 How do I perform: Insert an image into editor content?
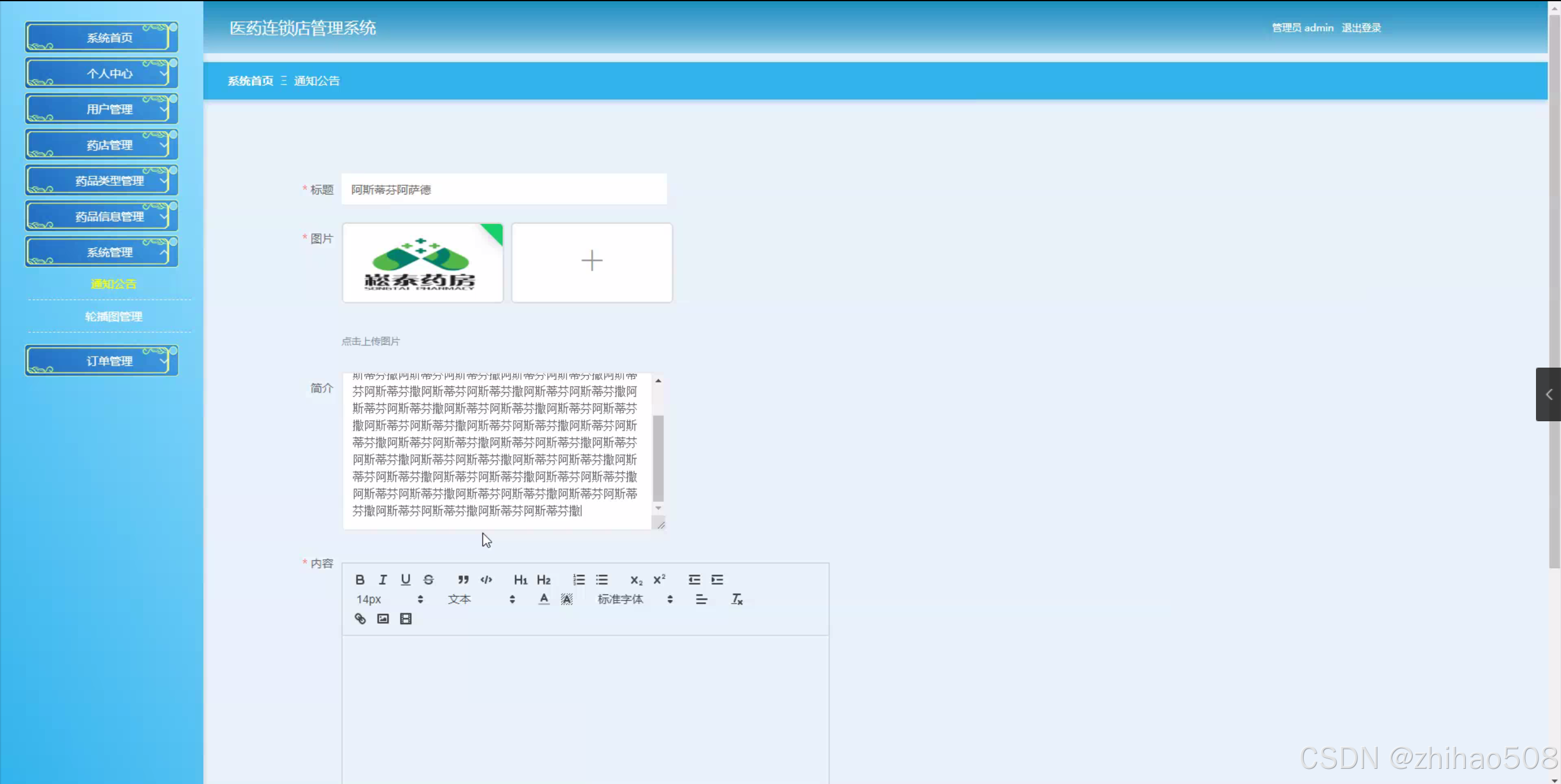383,619
